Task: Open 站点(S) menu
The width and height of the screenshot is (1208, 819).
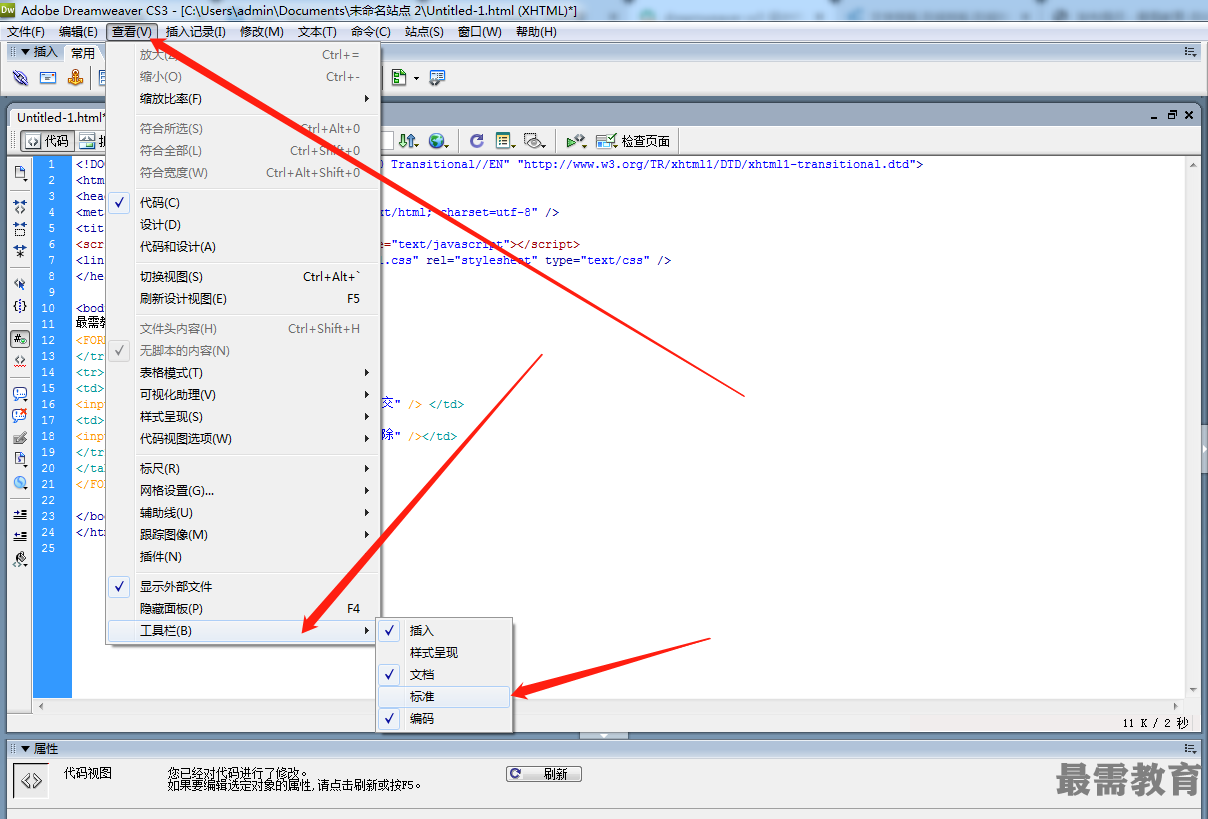Action: (x=424, y=31)
